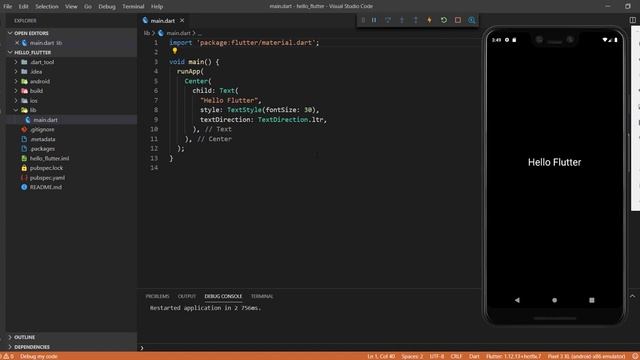Viewport: 640px width, 360px height.
Task: Collapse the lib folder
Action: (16, 110)
